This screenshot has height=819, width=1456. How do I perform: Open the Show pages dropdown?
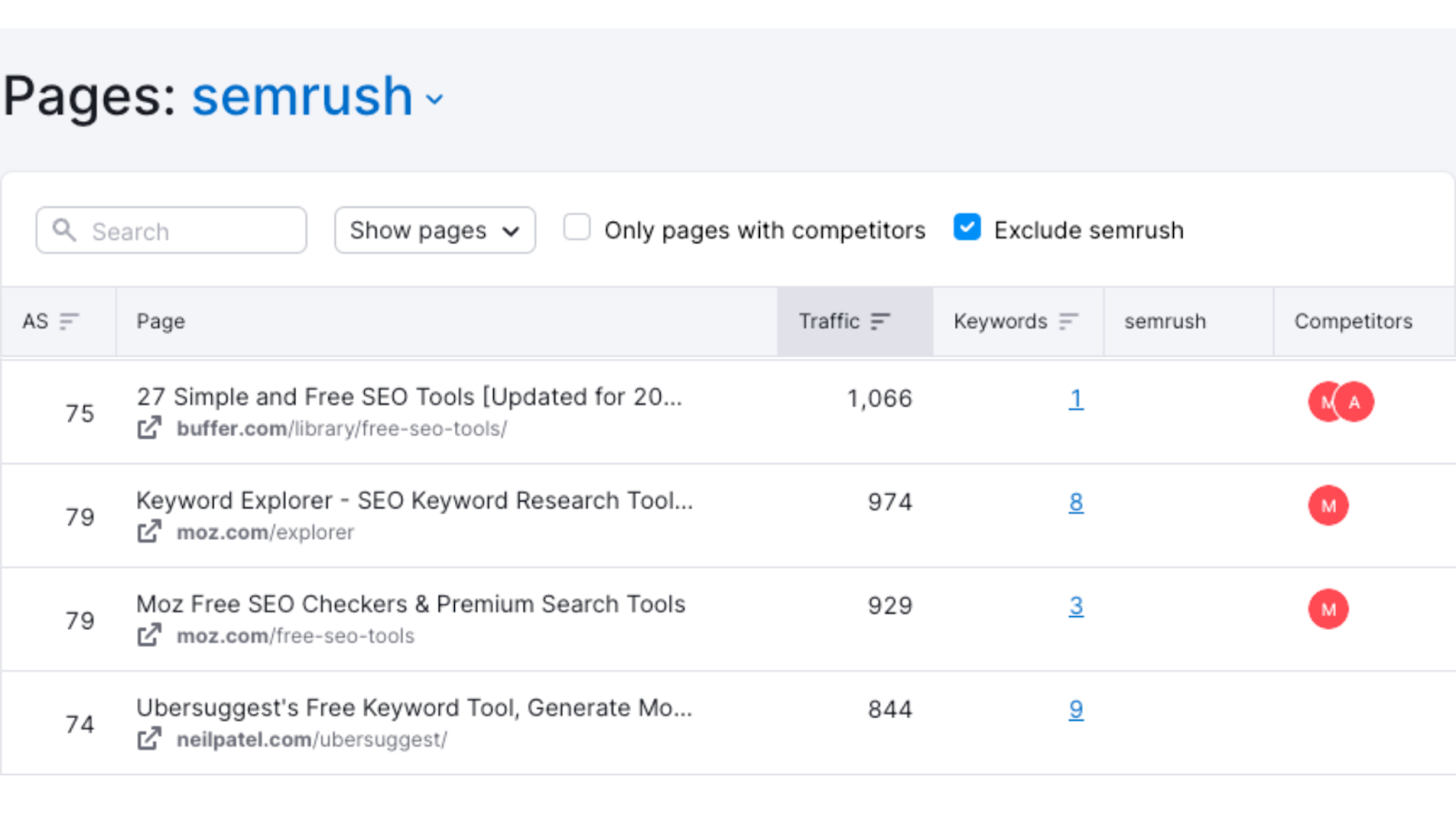tap(434, 230)
